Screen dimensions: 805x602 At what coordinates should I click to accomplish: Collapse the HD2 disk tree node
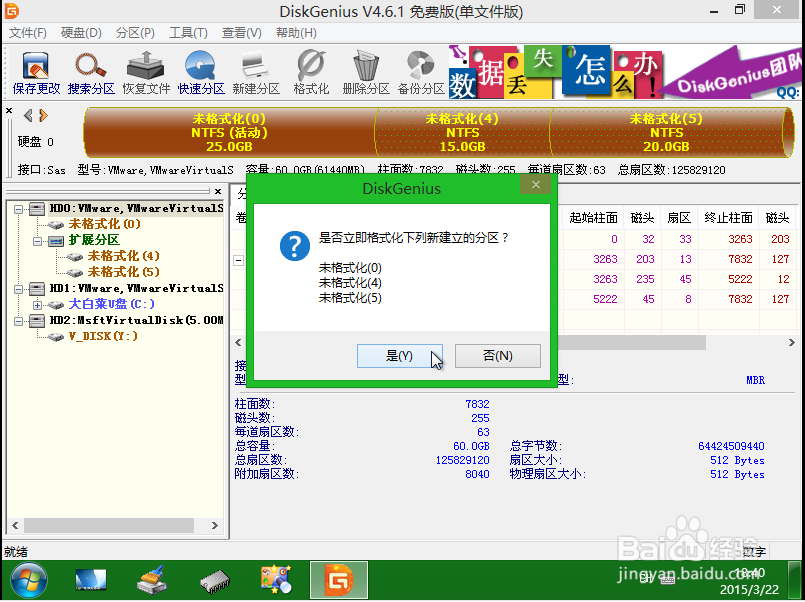tap(18, 321)
